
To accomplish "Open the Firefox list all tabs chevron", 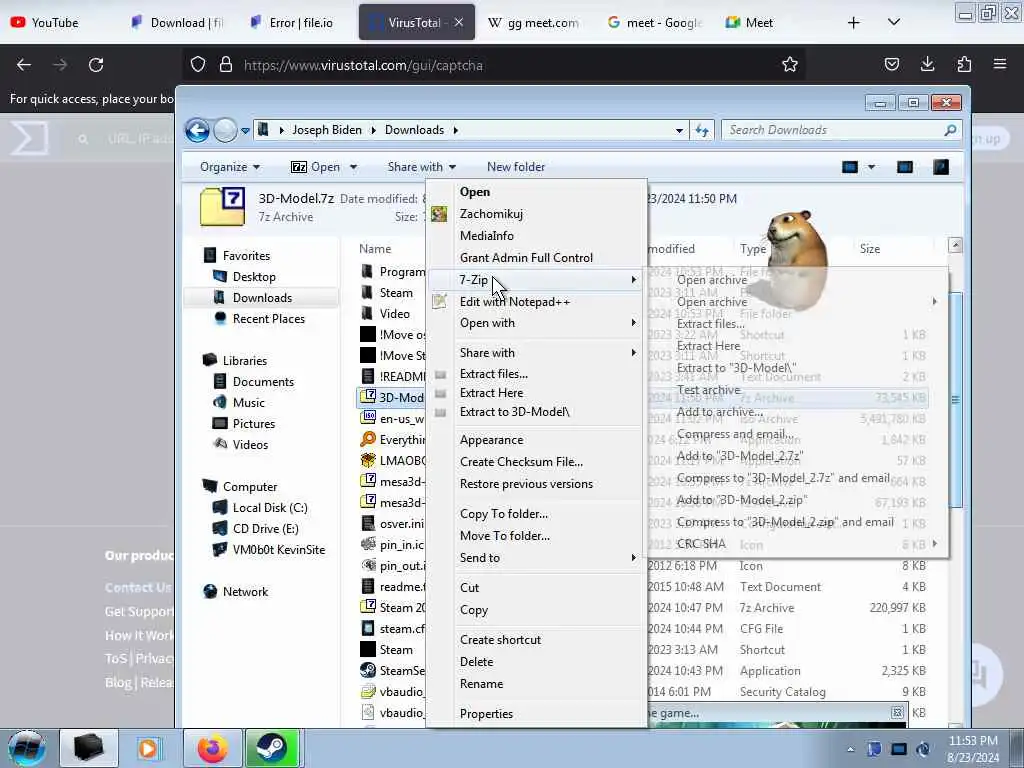I will pos(894,22).
